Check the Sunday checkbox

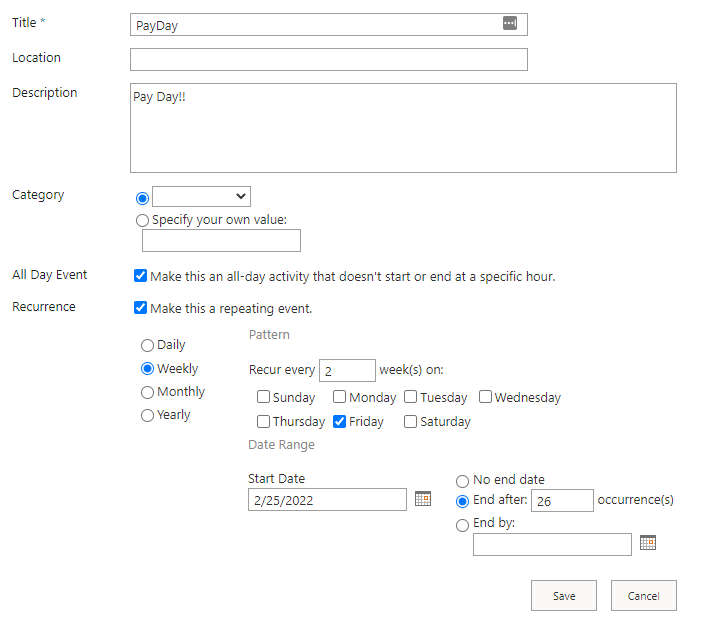(x=263, y=397)
